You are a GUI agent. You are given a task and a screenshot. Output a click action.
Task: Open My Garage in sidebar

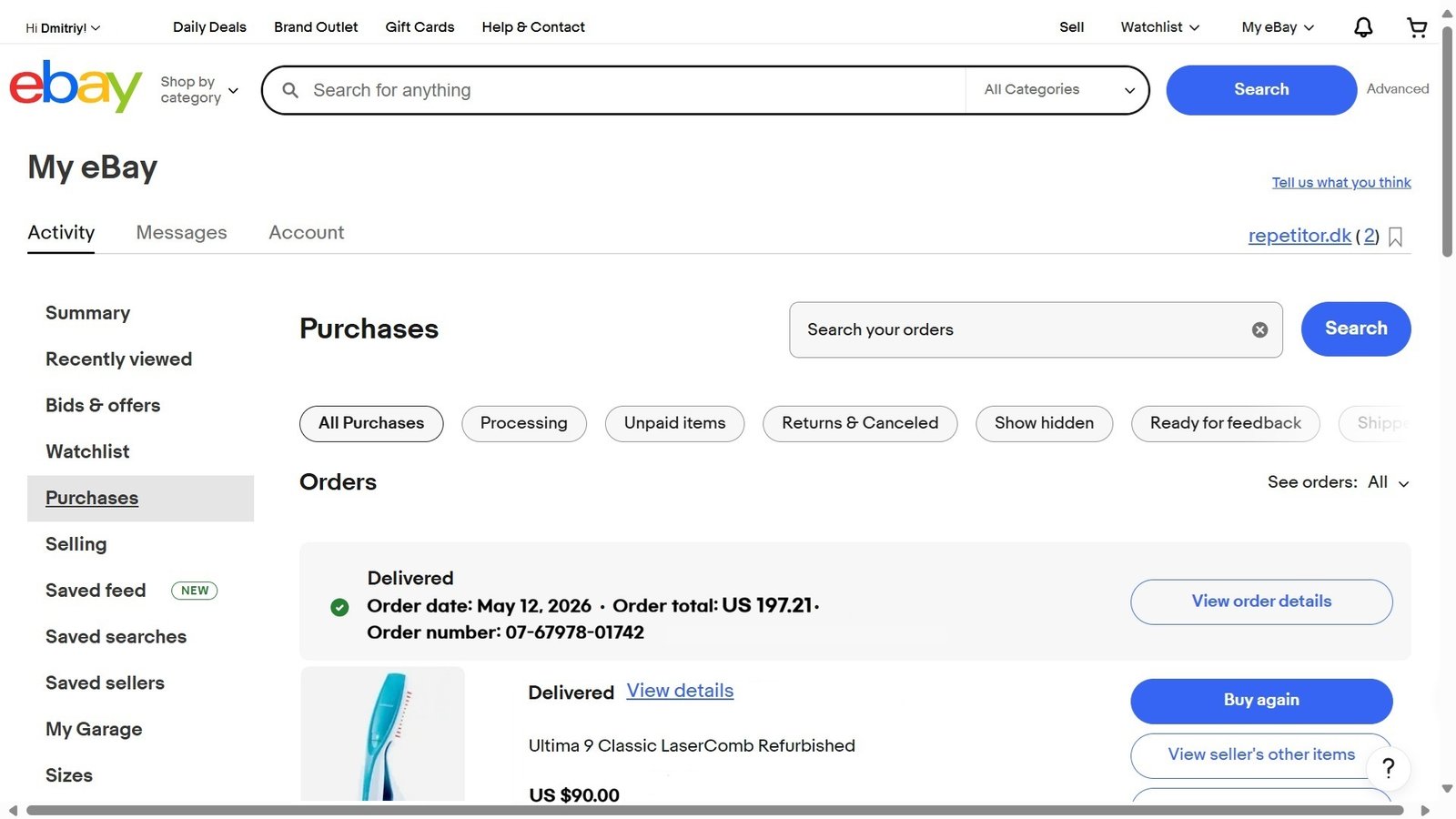click(94, 730)
